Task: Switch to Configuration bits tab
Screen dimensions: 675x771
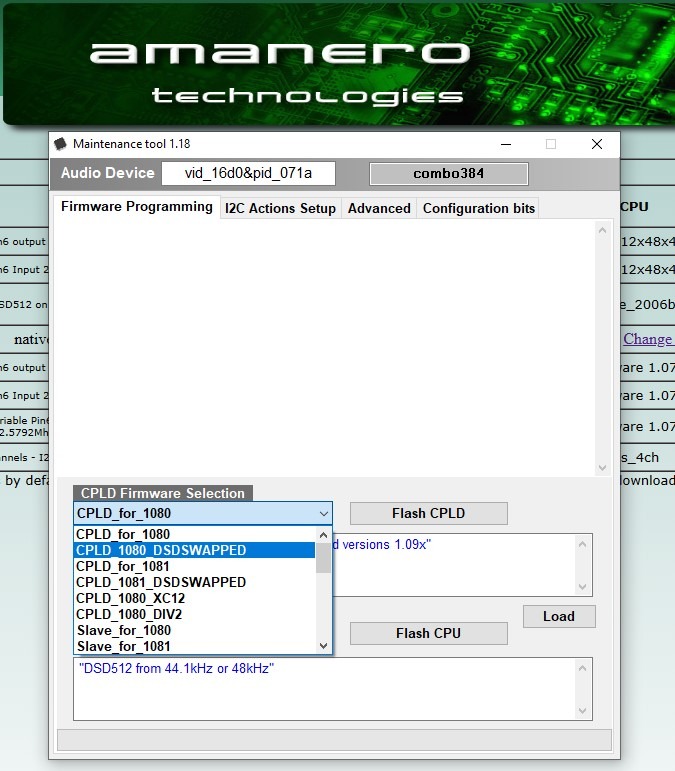Action: click(479, 208)
